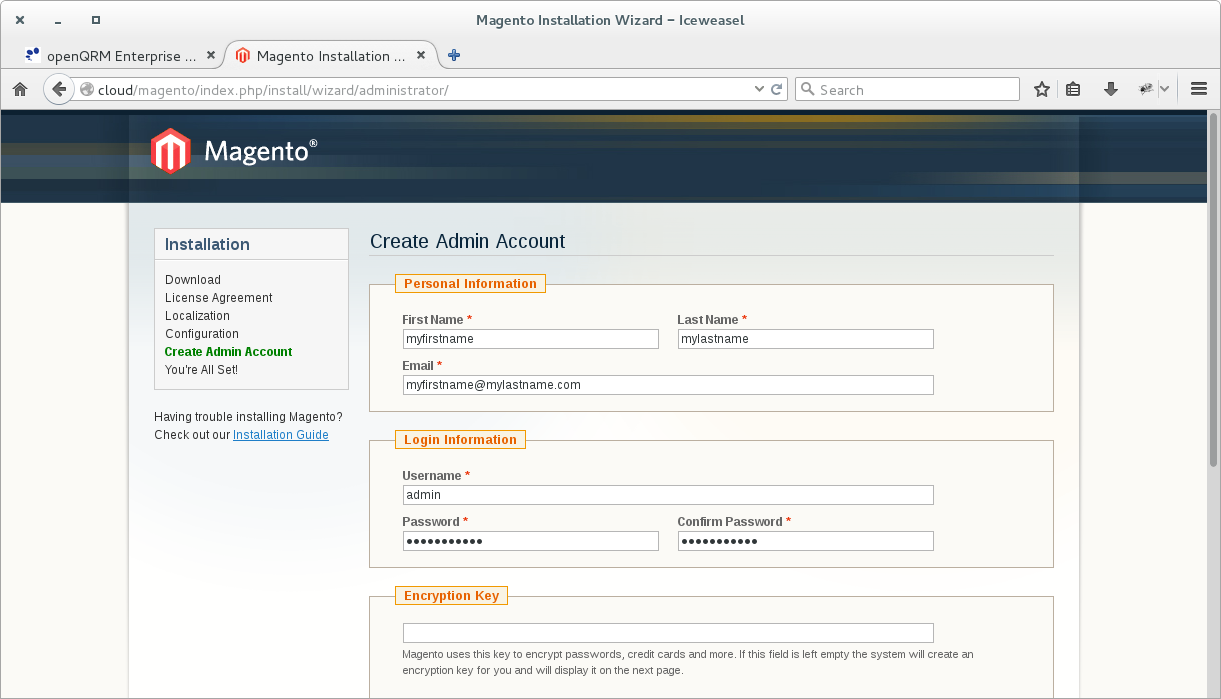Click Configuration step in sidebar
Viewport: 1221px width, 699px height.
tap(202, 334)
